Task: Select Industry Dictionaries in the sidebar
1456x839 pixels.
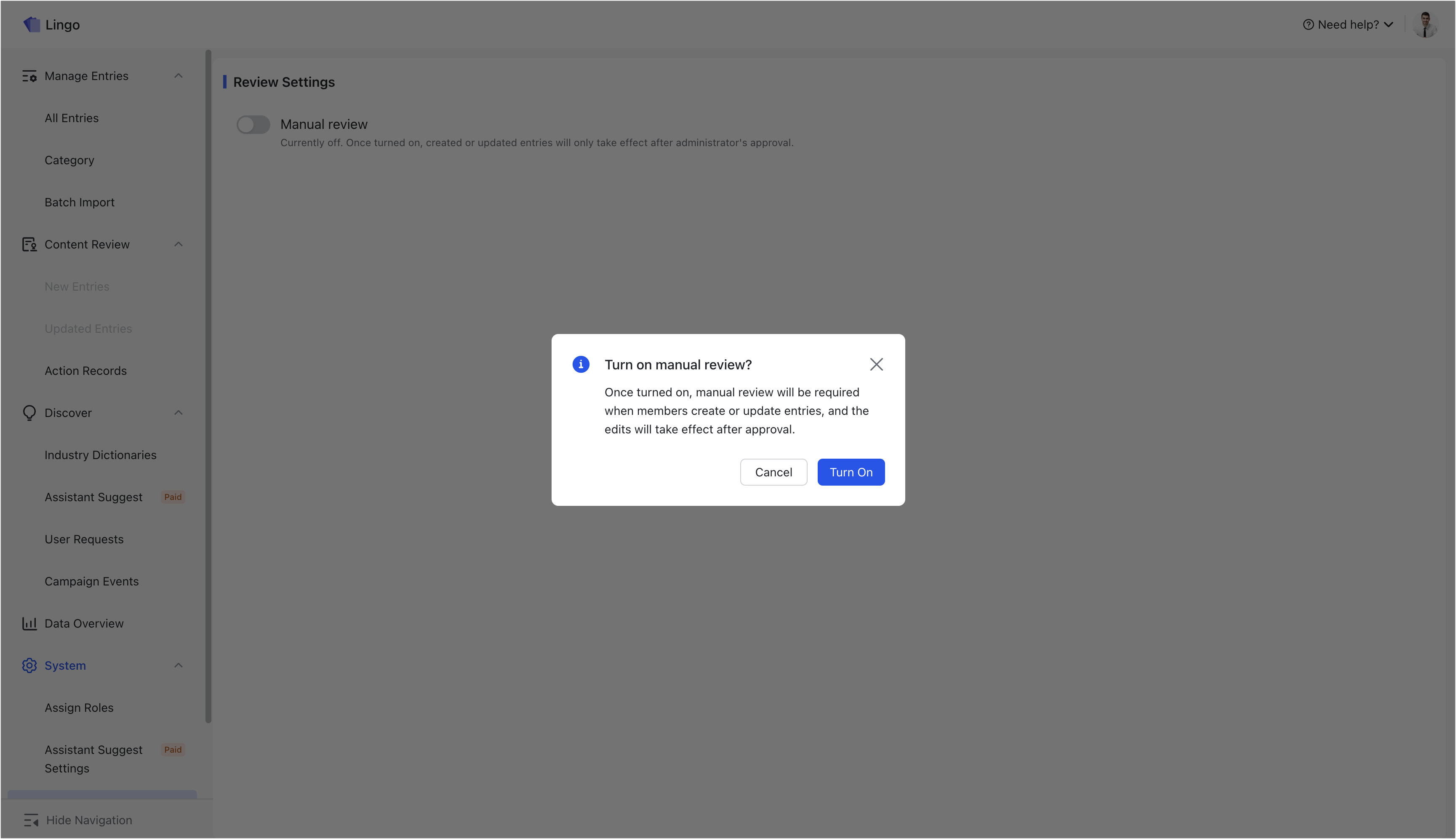Action: (101, 454)
